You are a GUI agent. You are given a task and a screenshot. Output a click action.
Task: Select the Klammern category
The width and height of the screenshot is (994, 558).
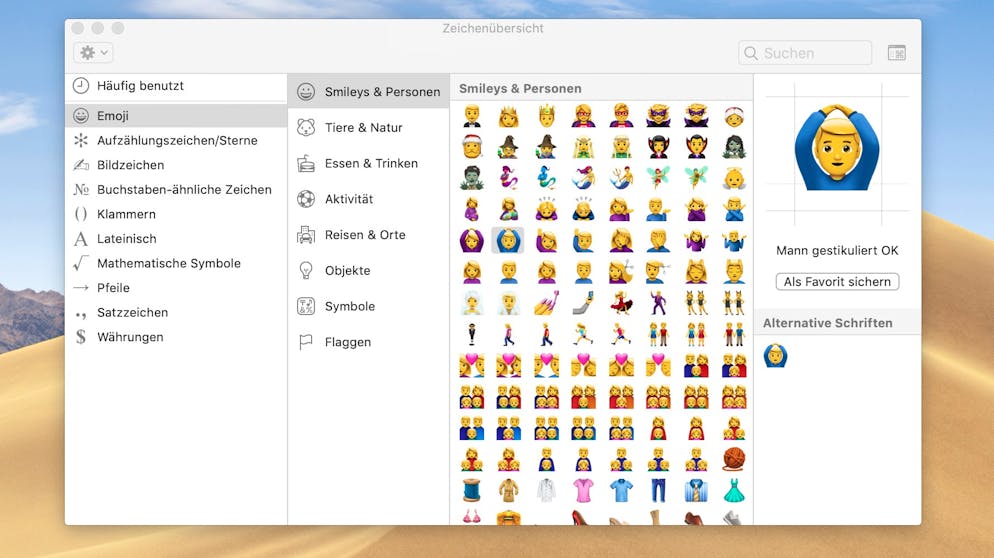[x=176, y=214]
